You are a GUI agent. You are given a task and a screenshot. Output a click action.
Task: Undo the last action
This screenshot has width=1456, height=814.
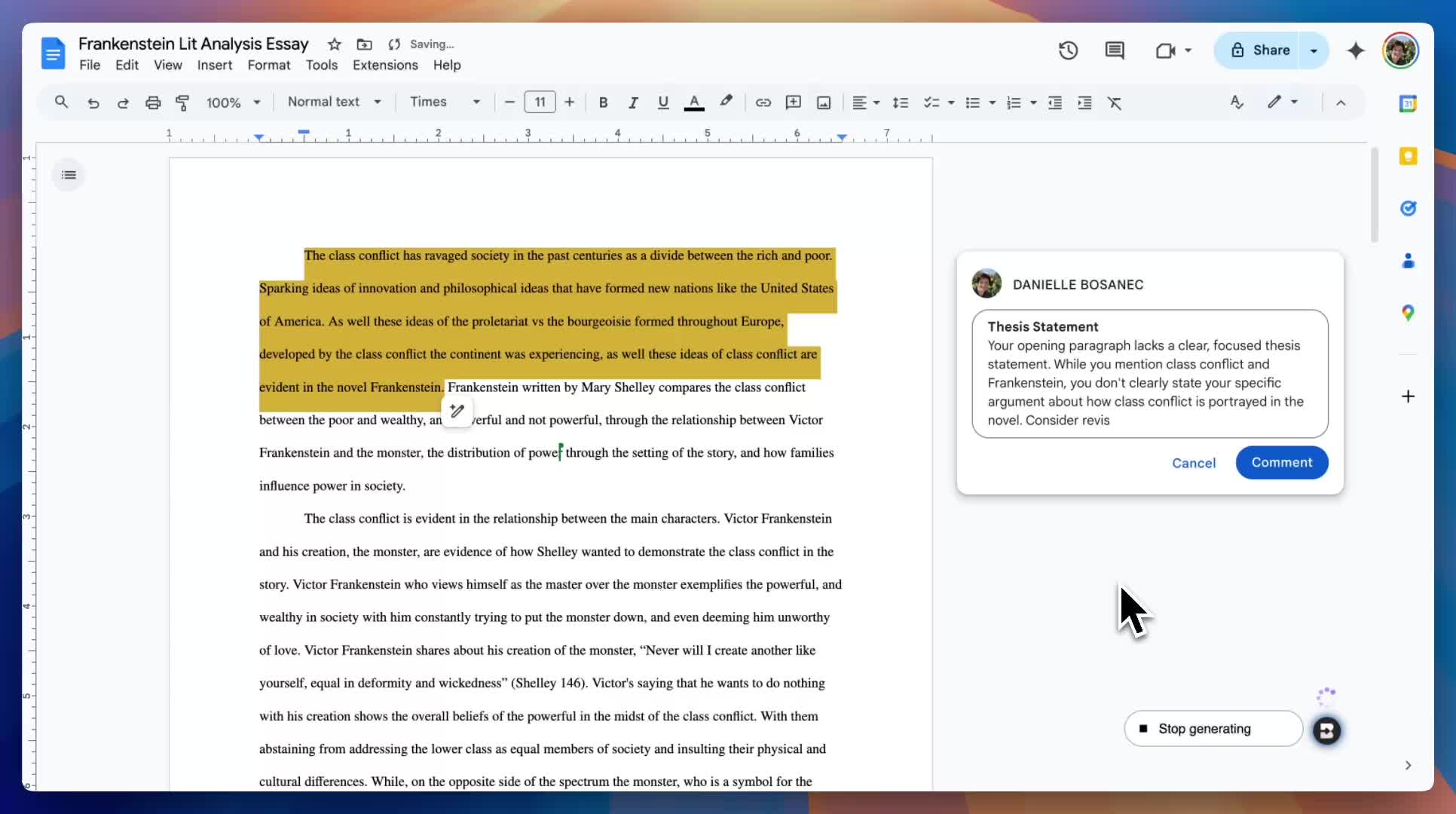[93, 103]
